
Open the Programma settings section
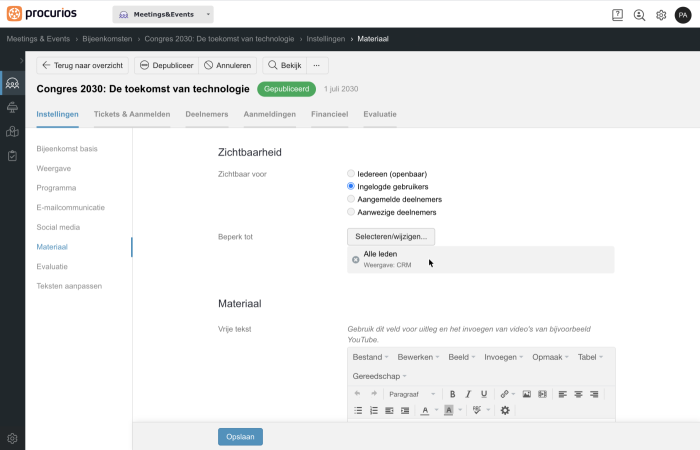[x=56, y=188]
